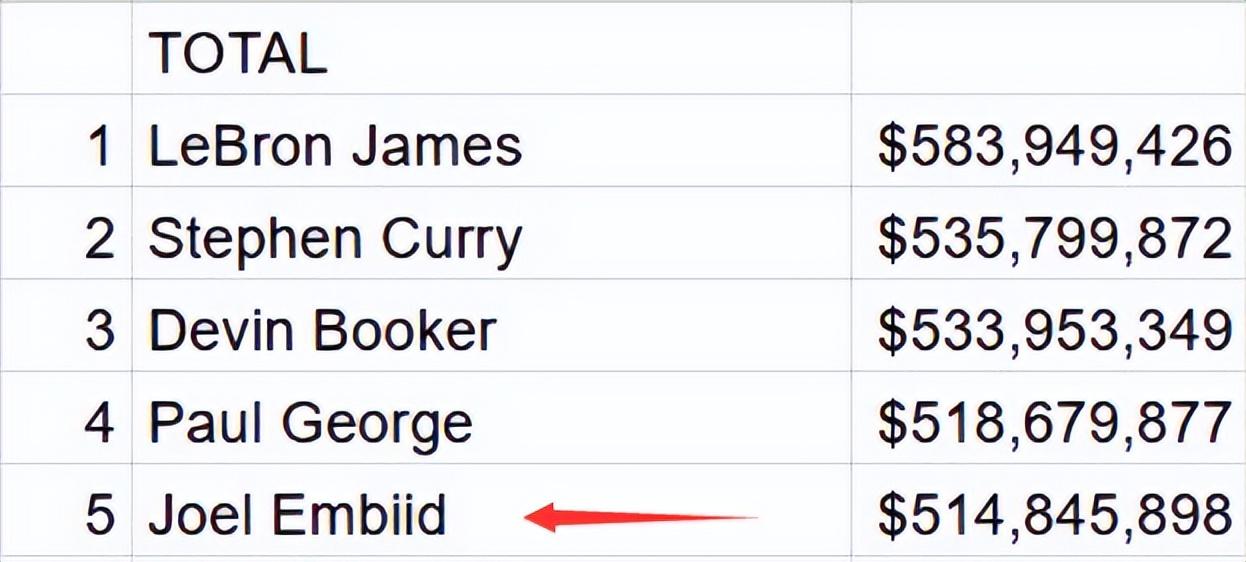Screen dimensions: 1246x562
Task: Click the $514,845,898 amount cell
Action: pos(1054,515)
